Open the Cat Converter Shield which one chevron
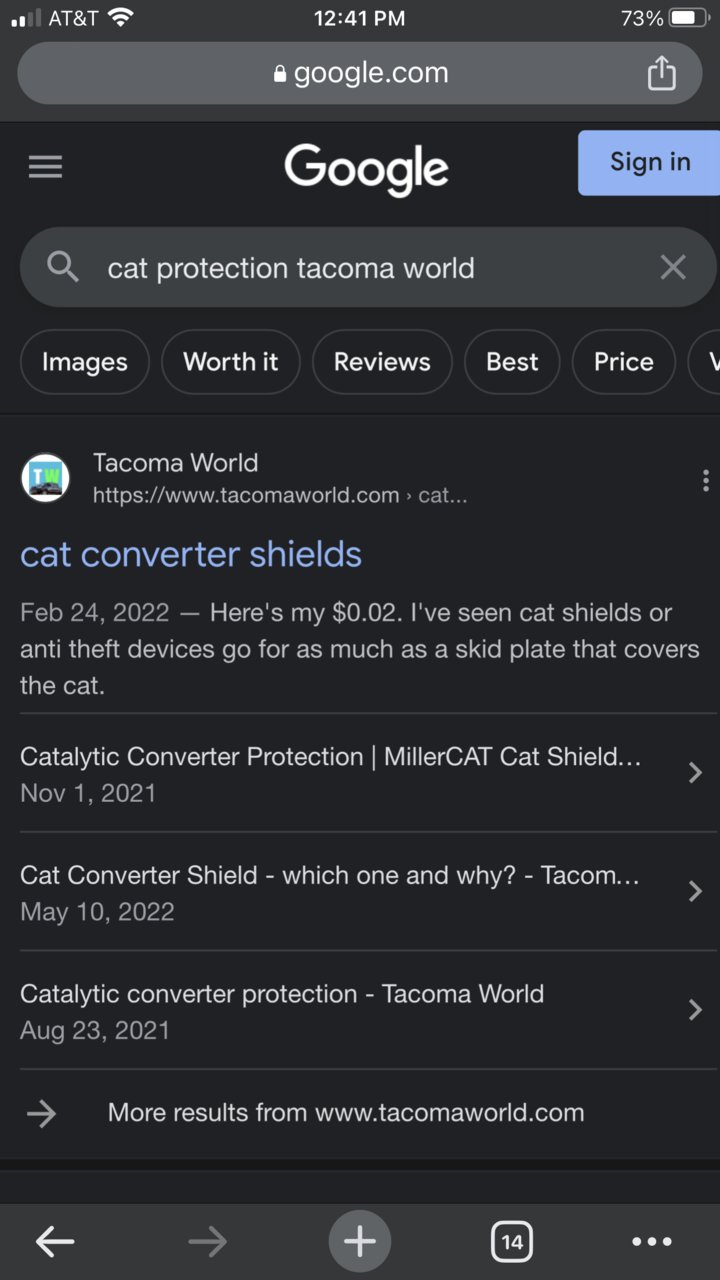Screen dimensions: 720x1280 (695, 892)
